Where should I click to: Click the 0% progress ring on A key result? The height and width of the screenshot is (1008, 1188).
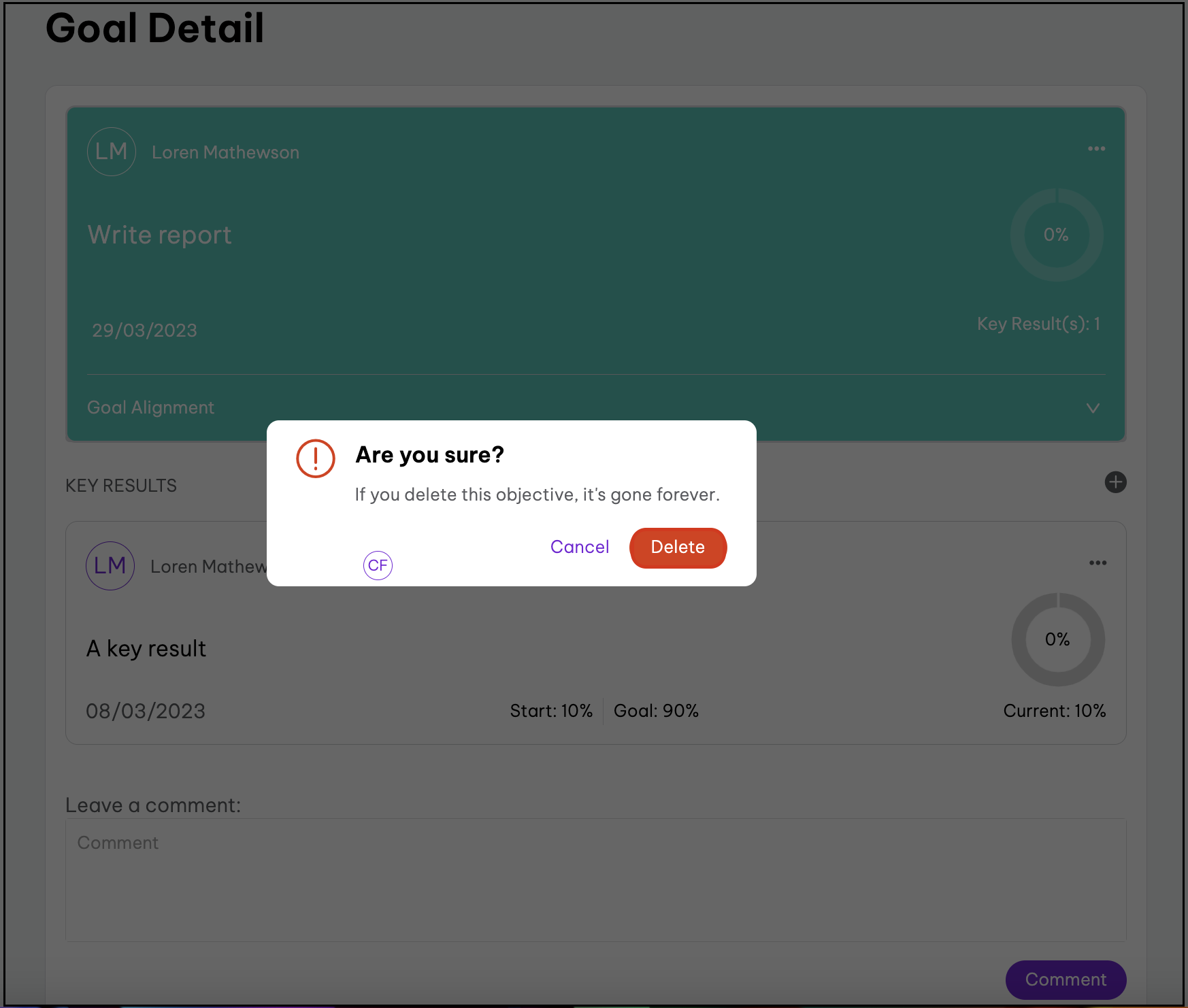click(1058, 639)
